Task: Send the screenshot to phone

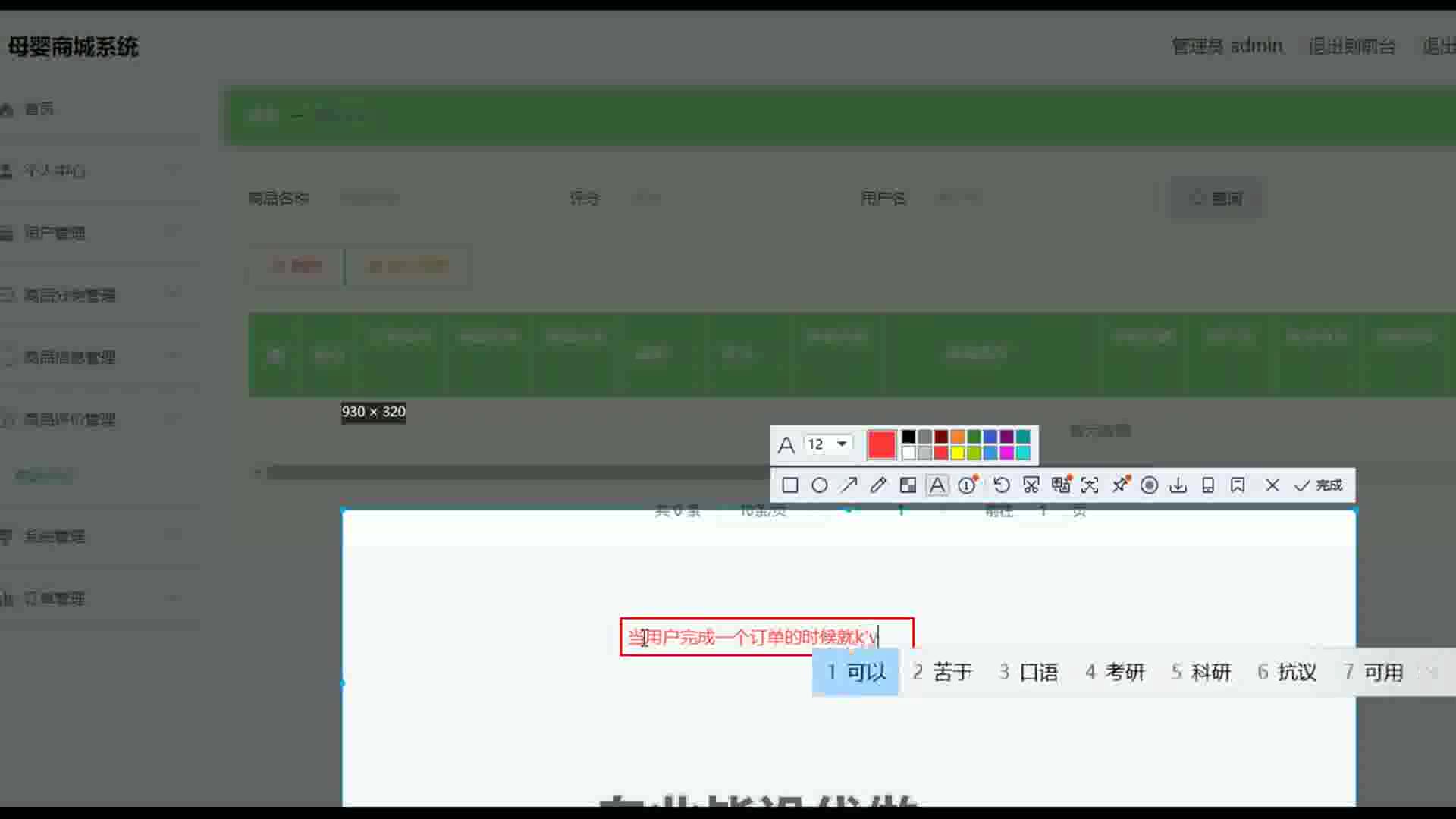Action: (x=1208, y=485)
